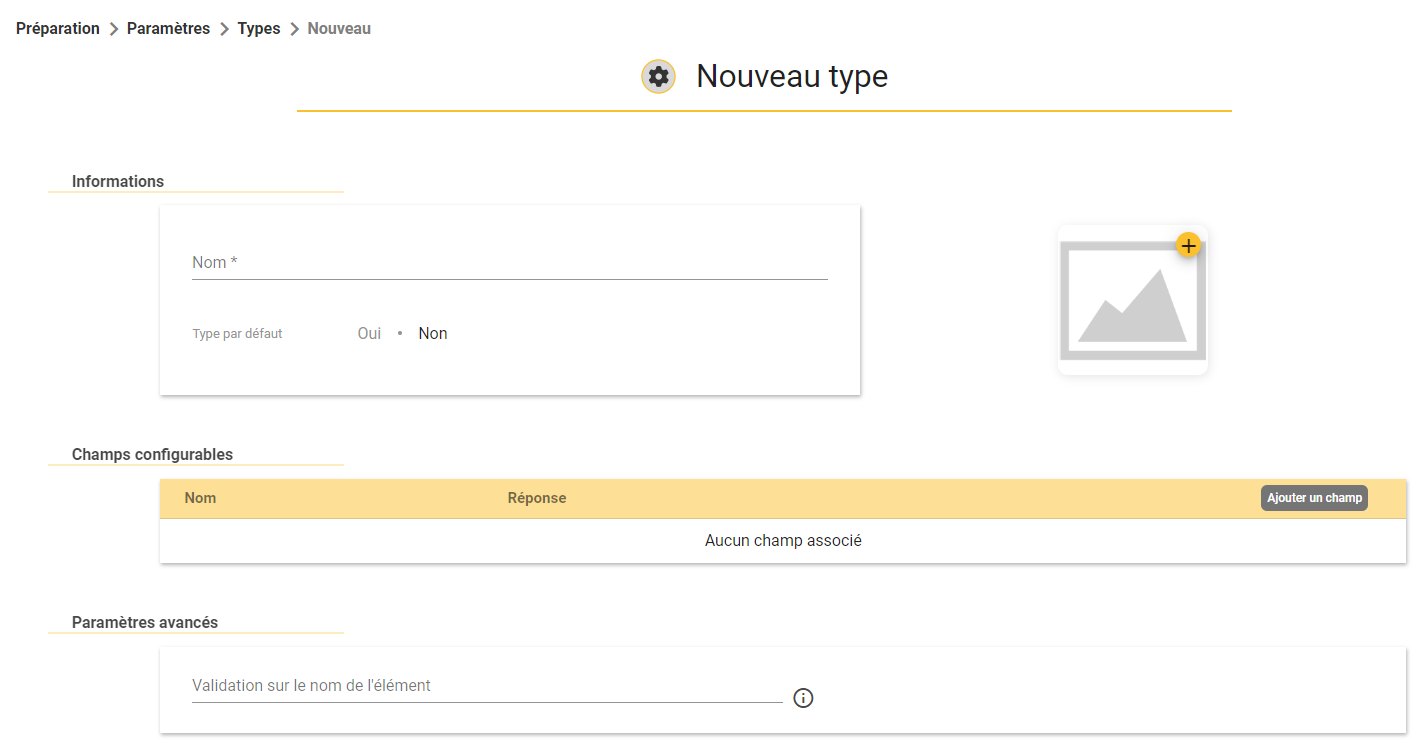Go to Types breadcrumb
The width and height of the screenshot is (1418, 746).
259,29
